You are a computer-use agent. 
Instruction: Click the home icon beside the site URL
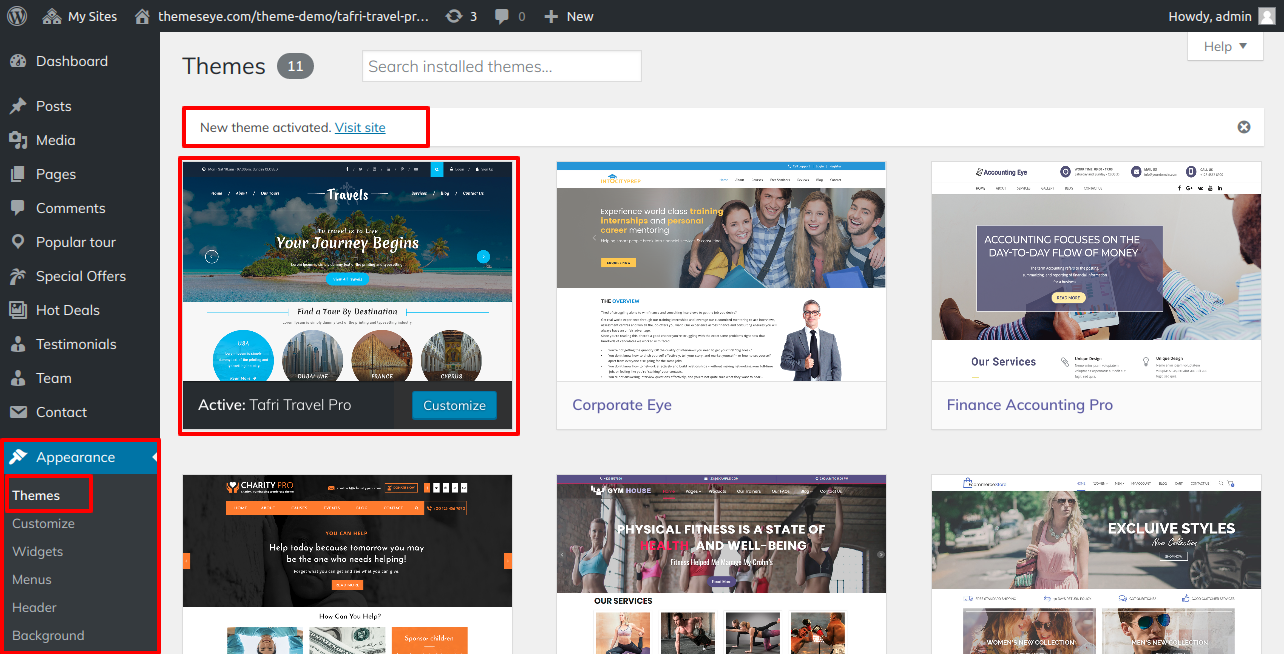click(x=143, y=16)
